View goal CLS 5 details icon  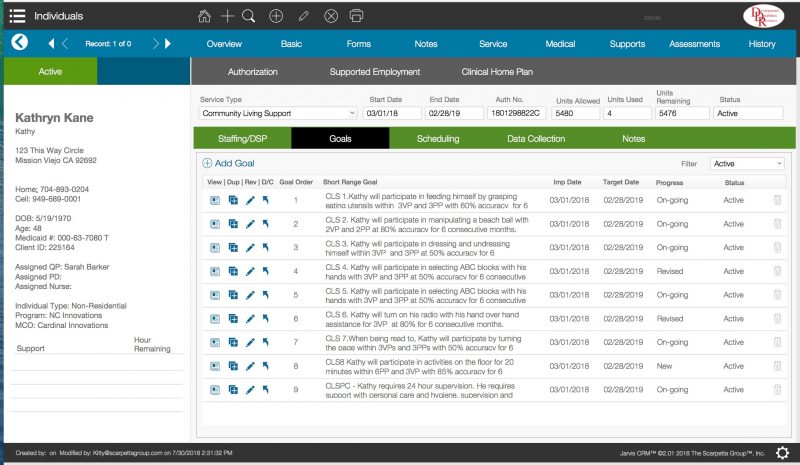click(215, 295)
